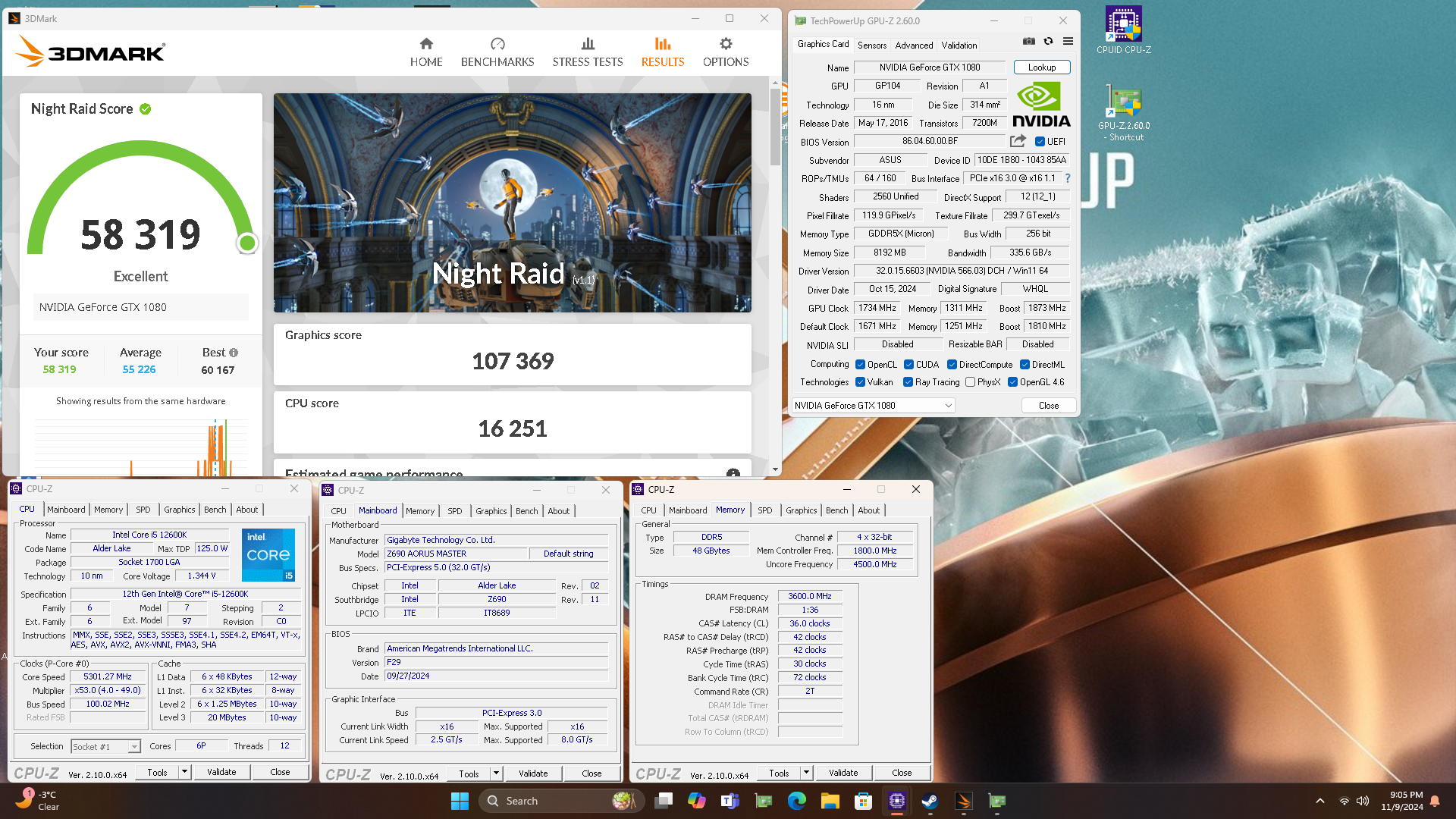The height and width of the screenshot is (819, 1456).
Task: Expand Tools arrow in CPU-Z Mainboard window
Action: [496, 773]
